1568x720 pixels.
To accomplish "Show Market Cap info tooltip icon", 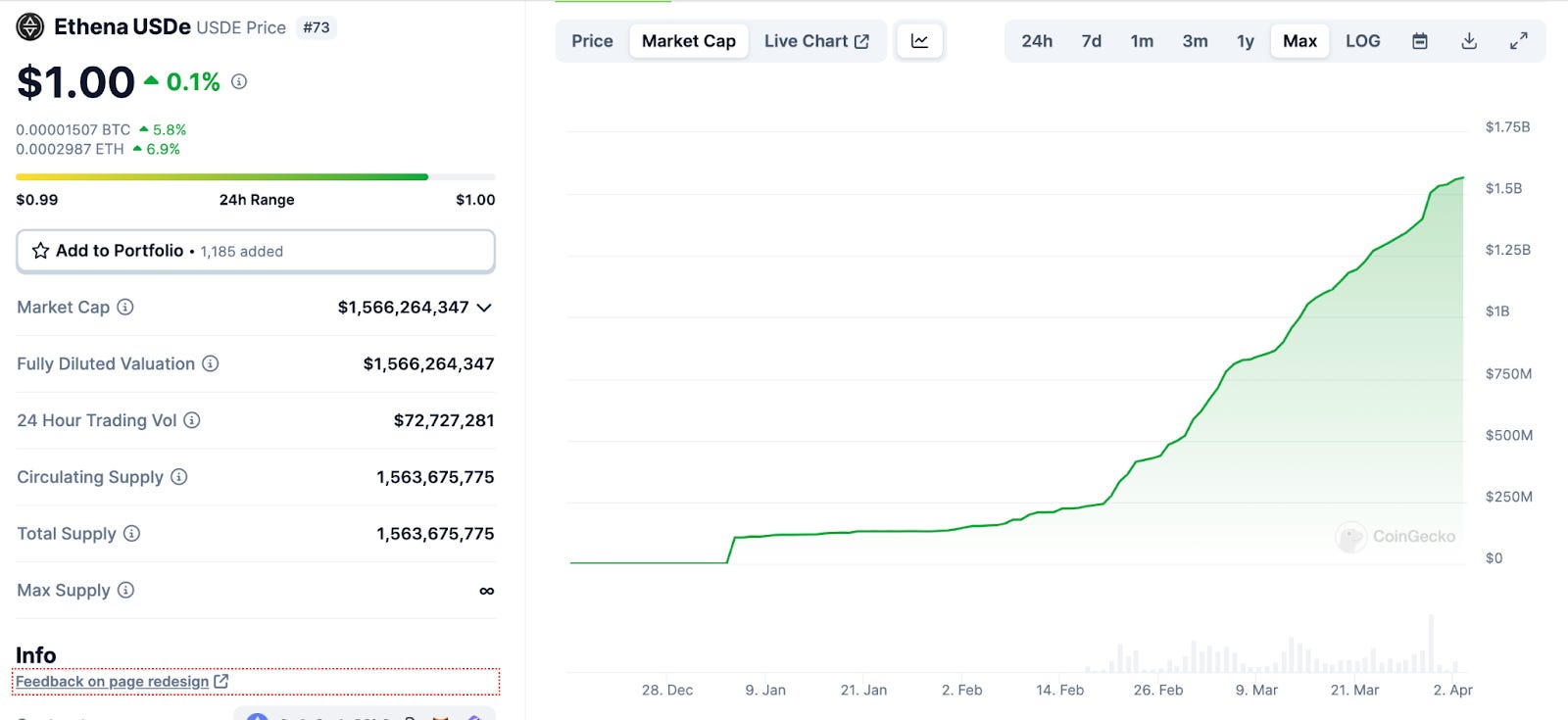I will pos(125,307).
